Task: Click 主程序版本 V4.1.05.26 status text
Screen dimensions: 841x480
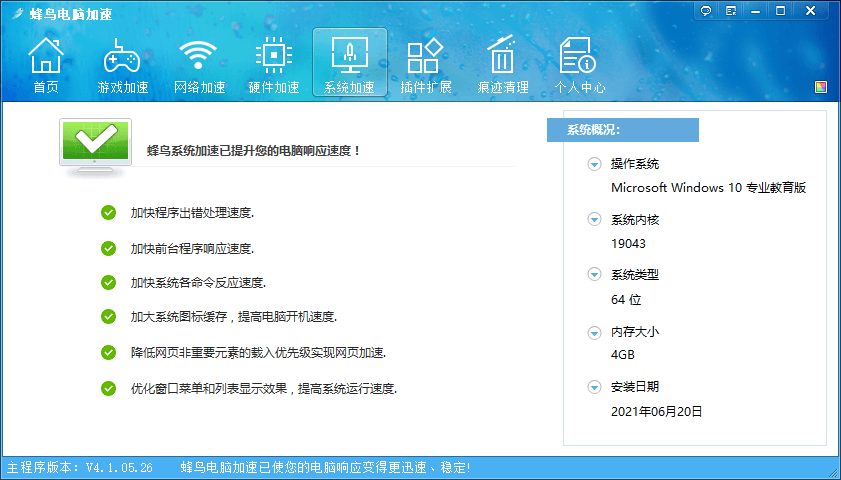Action: point(80,468)
